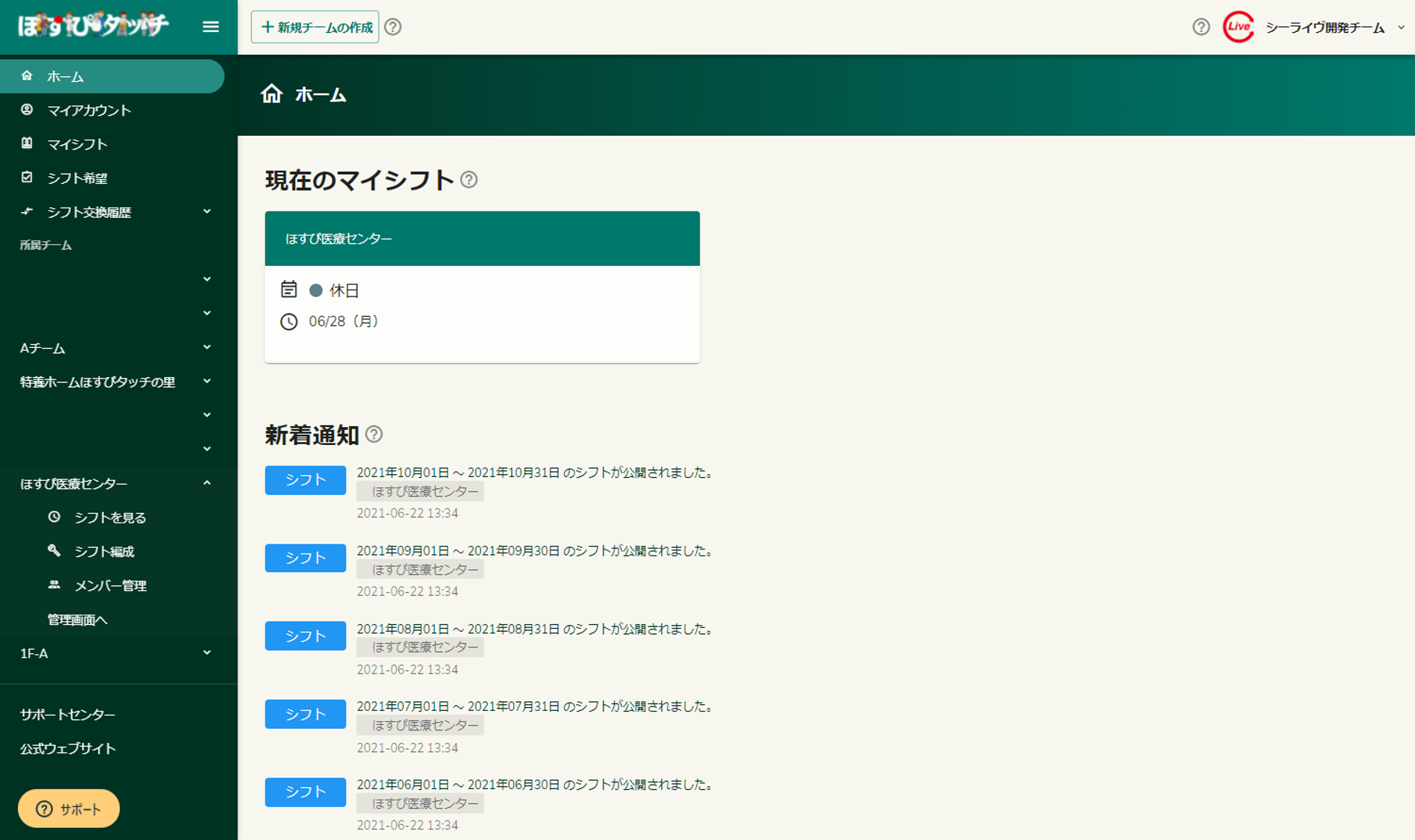Click the シフト希望 checklist icon
Viewport: 1415px width, 840px height.
tap(27, 178)
